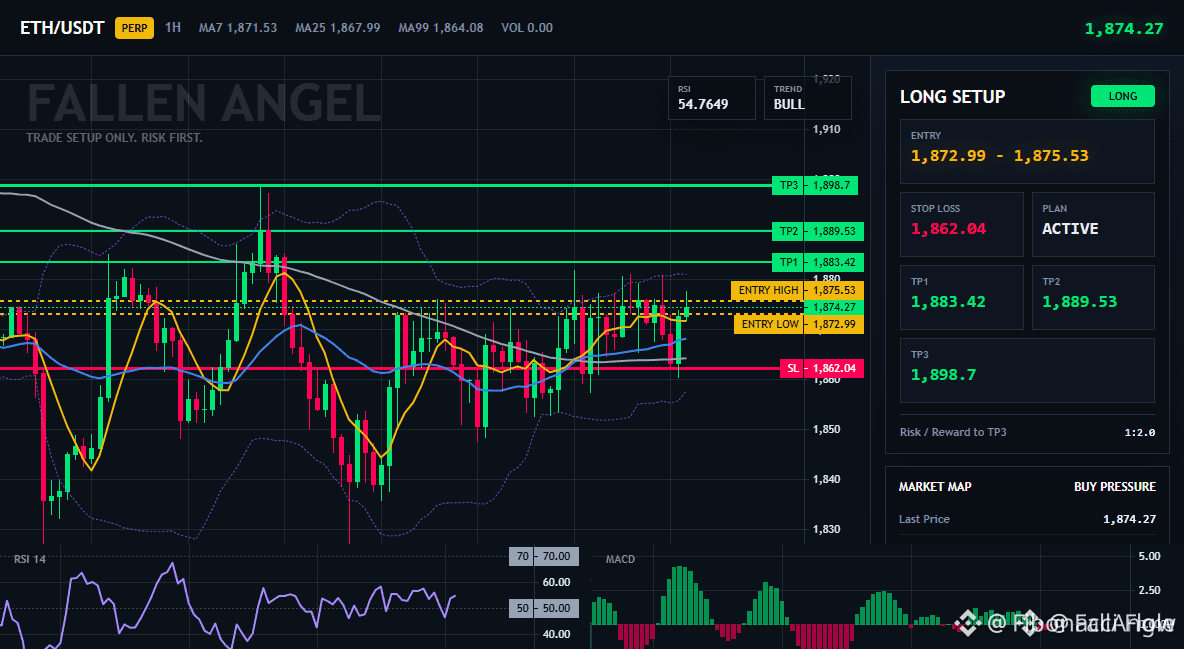Click the Risk / Reward to TP3 label
1184x649 pixels.
953,432
